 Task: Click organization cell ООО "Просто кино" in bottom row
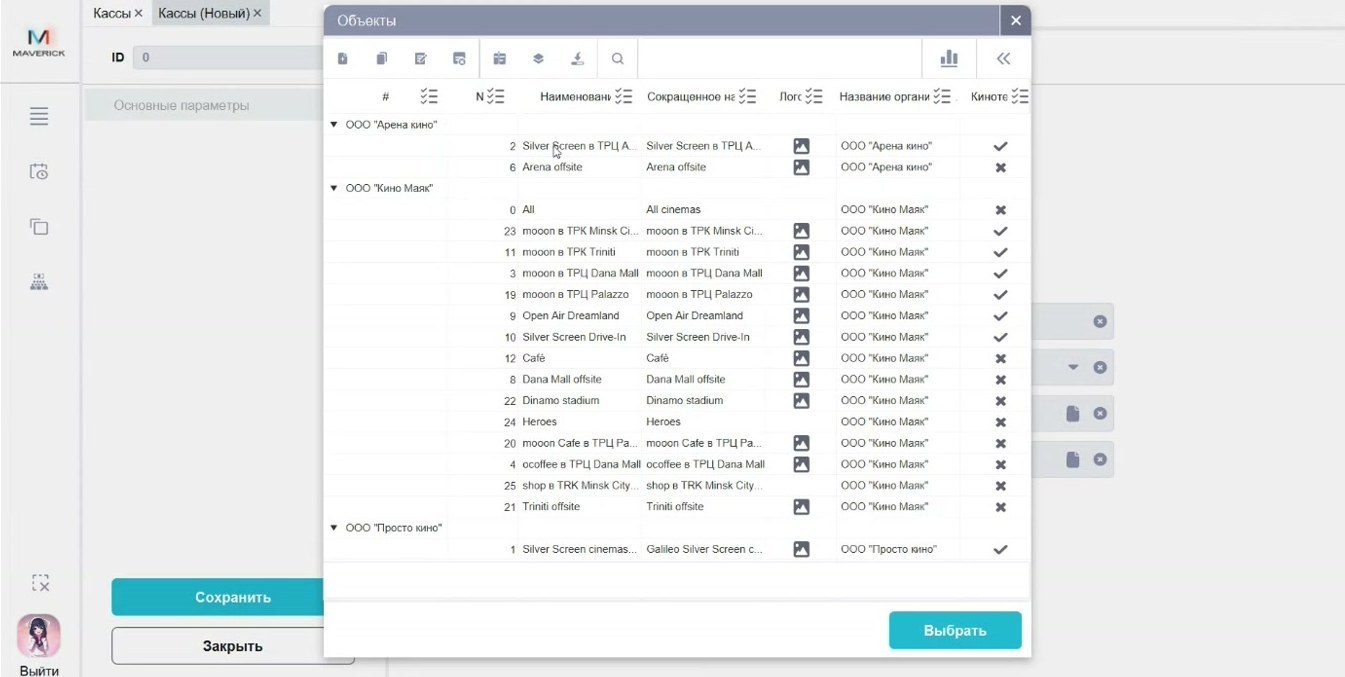(x=889, y=550)
